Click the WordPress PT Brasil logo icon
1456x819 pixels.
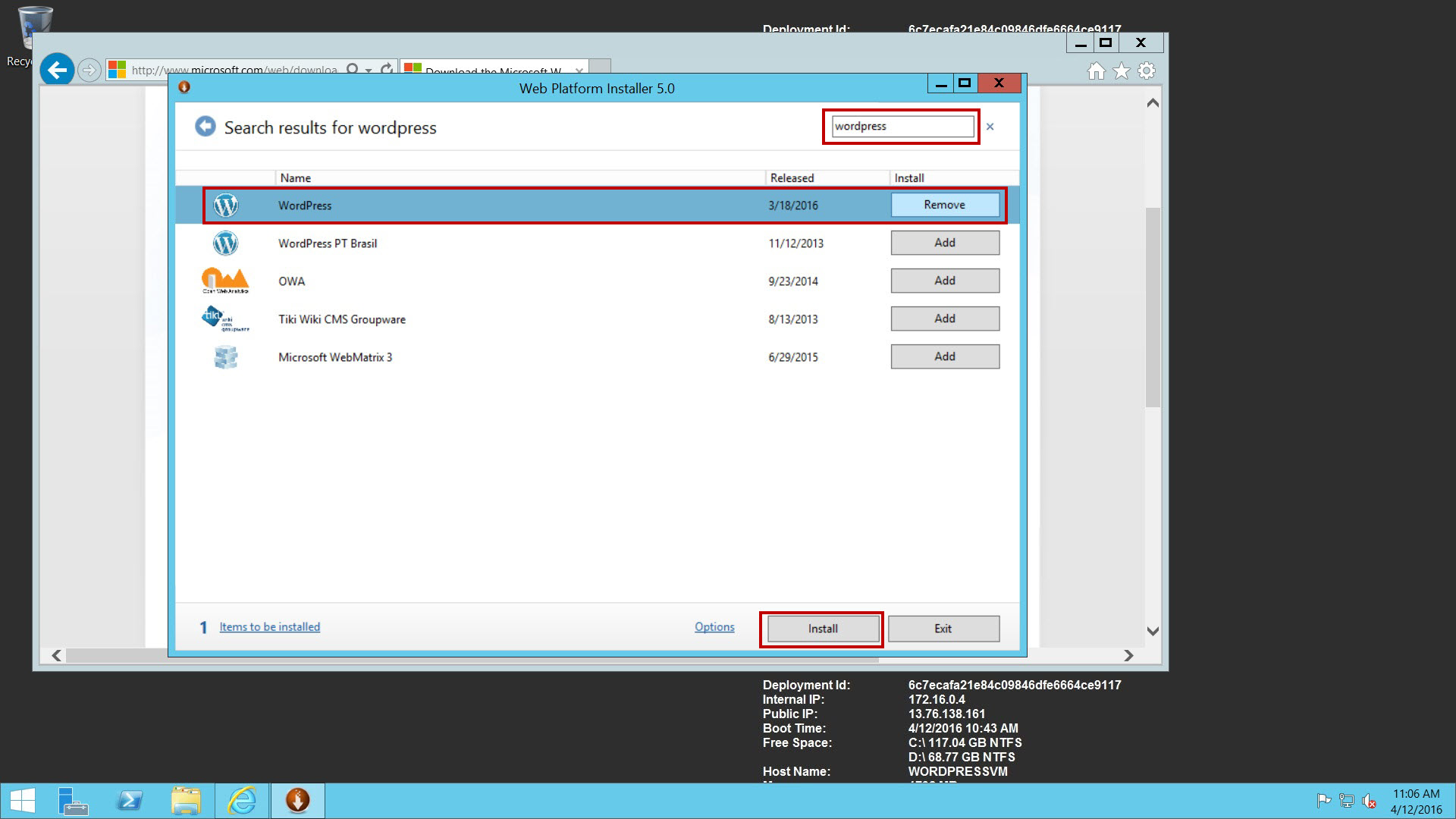pos(226,243)
